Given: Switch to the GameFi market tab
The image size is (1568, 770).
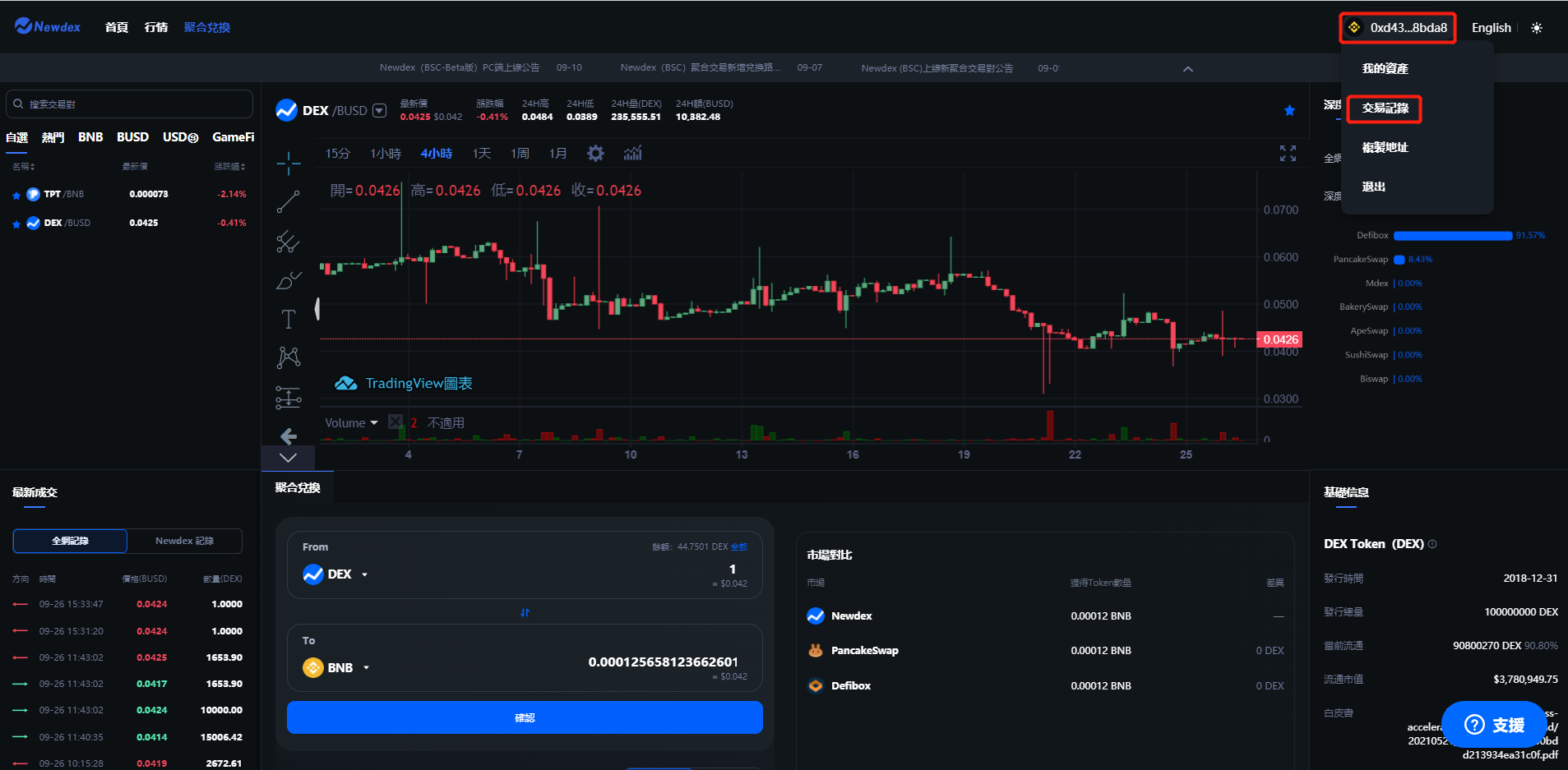Looking at the screenshot, I should [233, 137].
